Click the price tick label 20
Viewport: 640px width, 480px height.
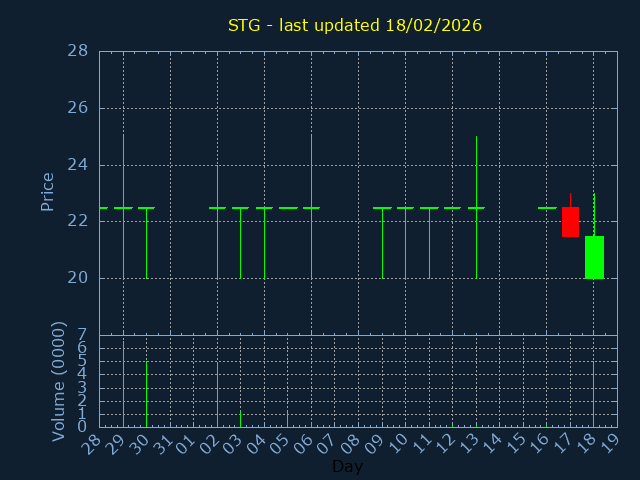77,278
